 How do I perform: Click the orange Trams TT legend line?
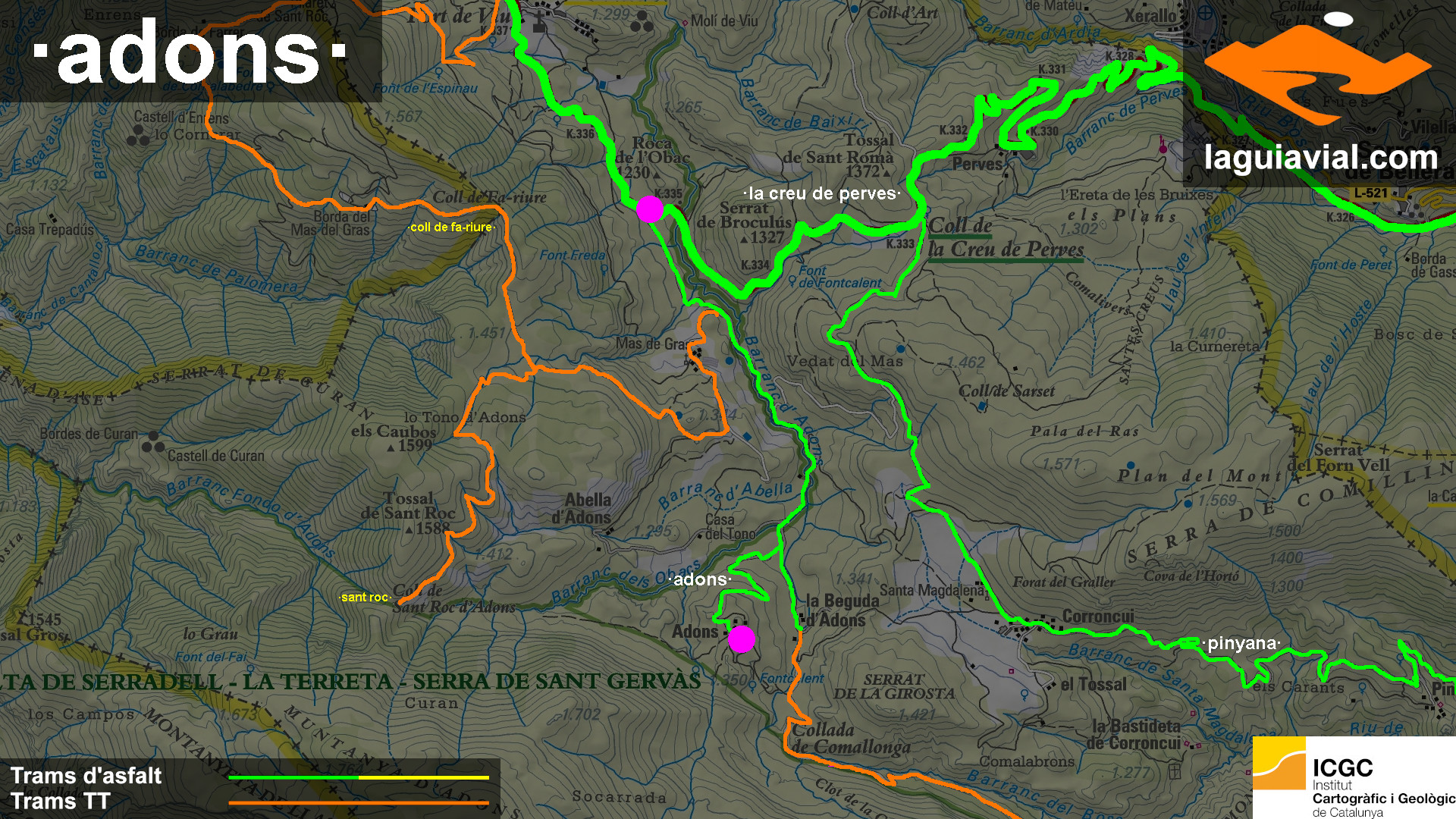pos(359,802)
